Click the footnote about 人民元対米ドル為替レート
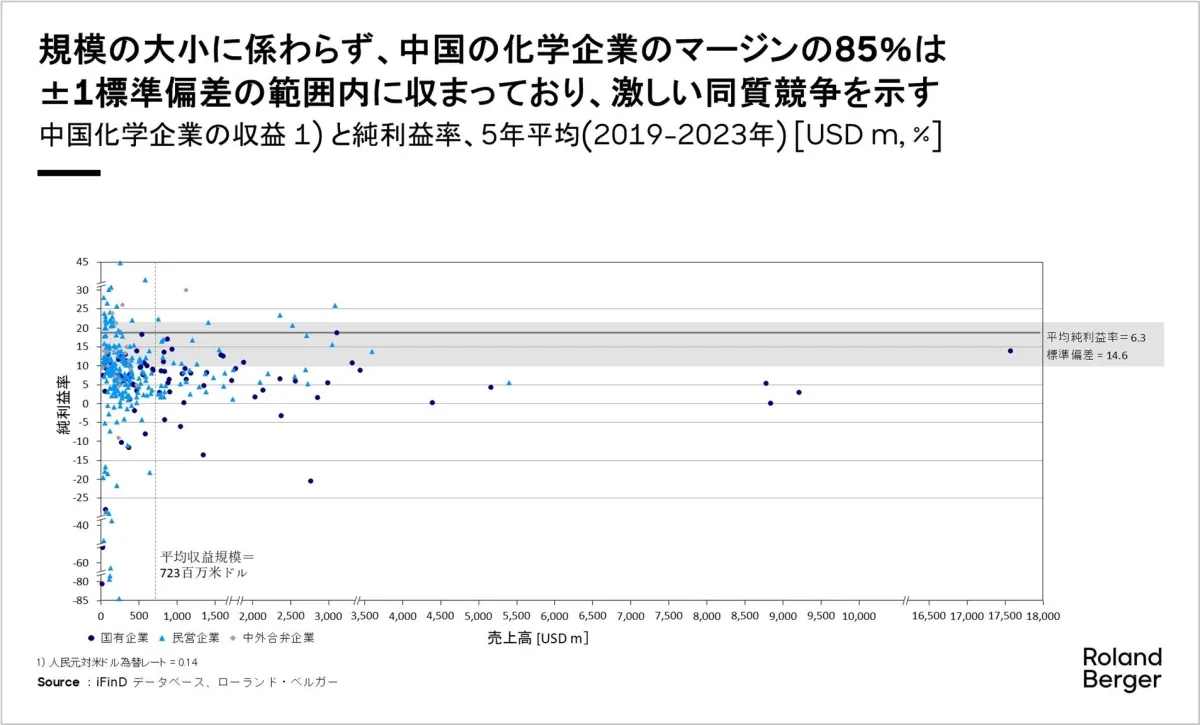1200x725 pixels. pos(117,662)
